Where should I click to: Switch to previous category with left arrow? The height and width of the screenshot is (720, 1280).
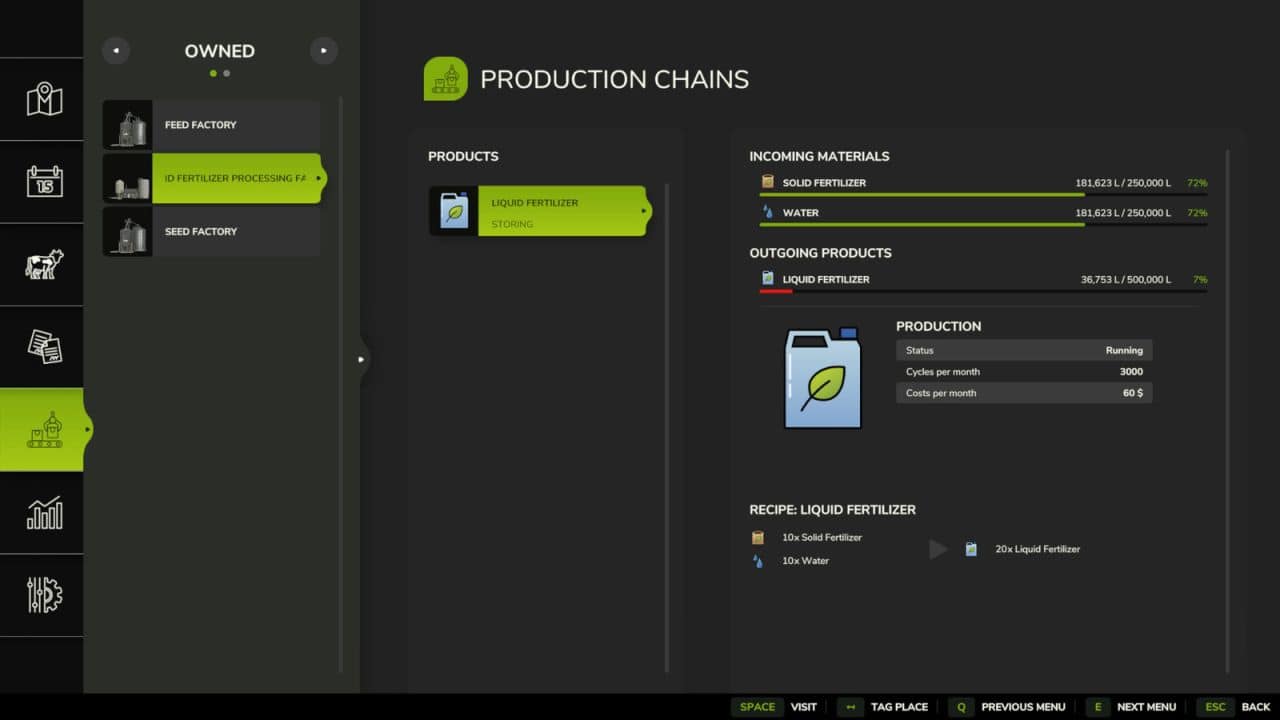[x=116, y=50]
